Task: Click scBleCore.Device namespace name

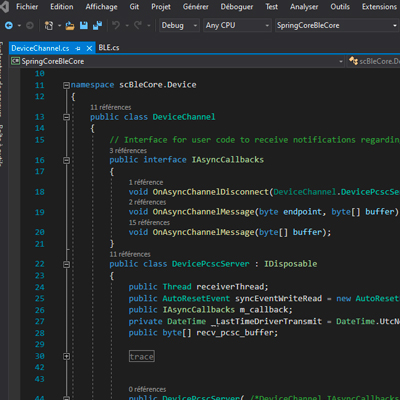Action: (x=158, y=85)
